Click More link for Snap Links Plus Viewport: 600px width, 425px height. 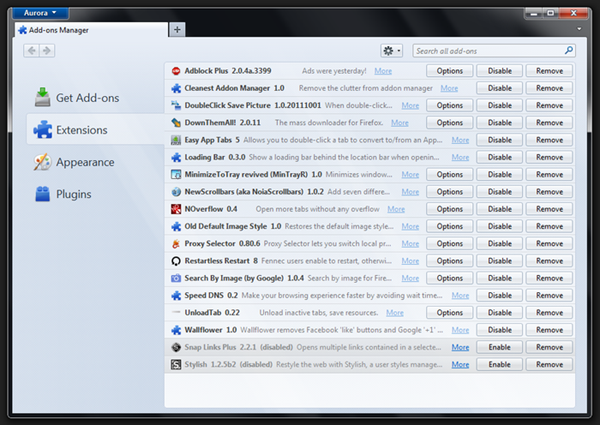point(460,347)
